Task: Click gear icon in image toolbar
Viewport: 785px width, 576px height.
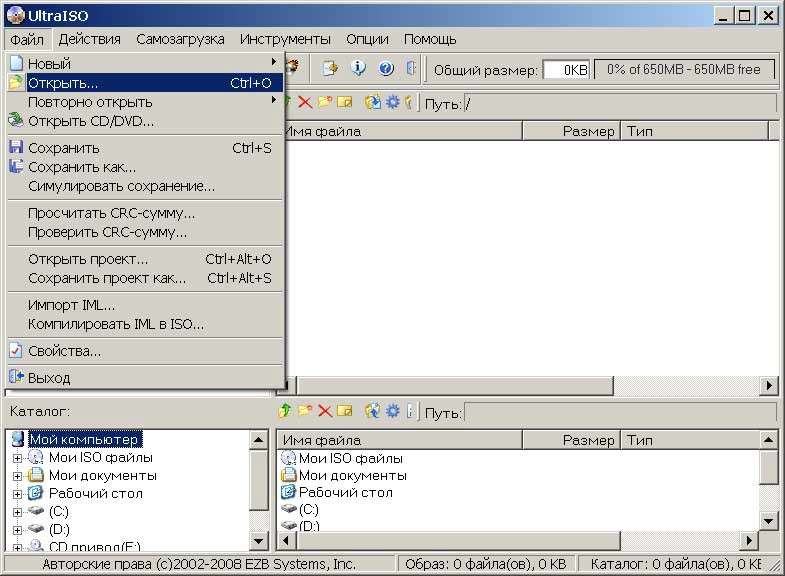Action: click(392, 102)
